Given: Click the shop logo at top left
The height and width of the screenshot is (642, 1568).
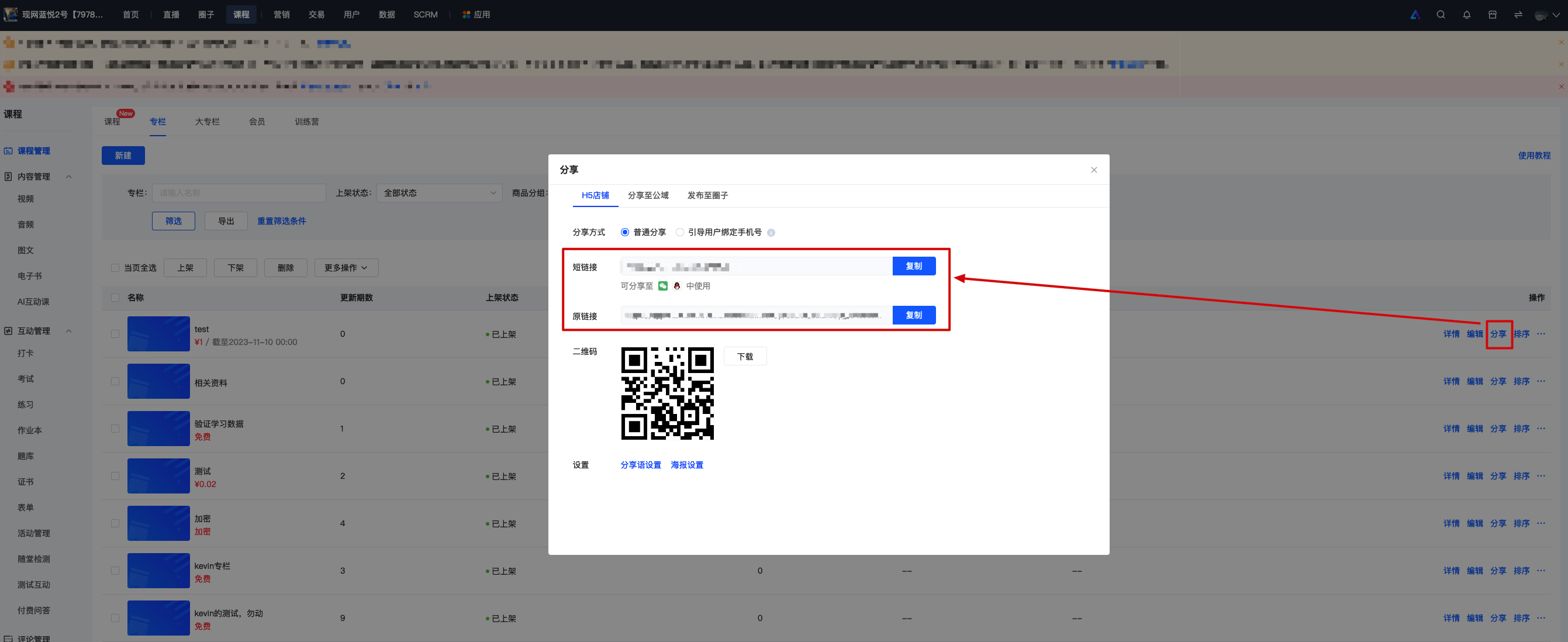Looking at the screenshot, I should pyautogui.click(x=11, y=14).
